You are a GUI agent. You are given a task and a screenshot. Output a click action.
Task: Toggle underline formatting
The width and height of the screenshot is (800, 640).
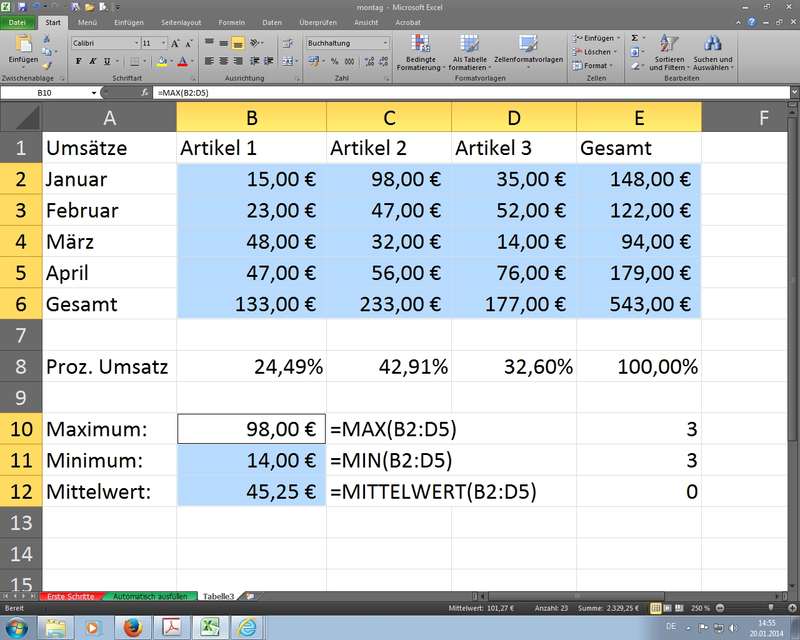[x=105, y=61]
